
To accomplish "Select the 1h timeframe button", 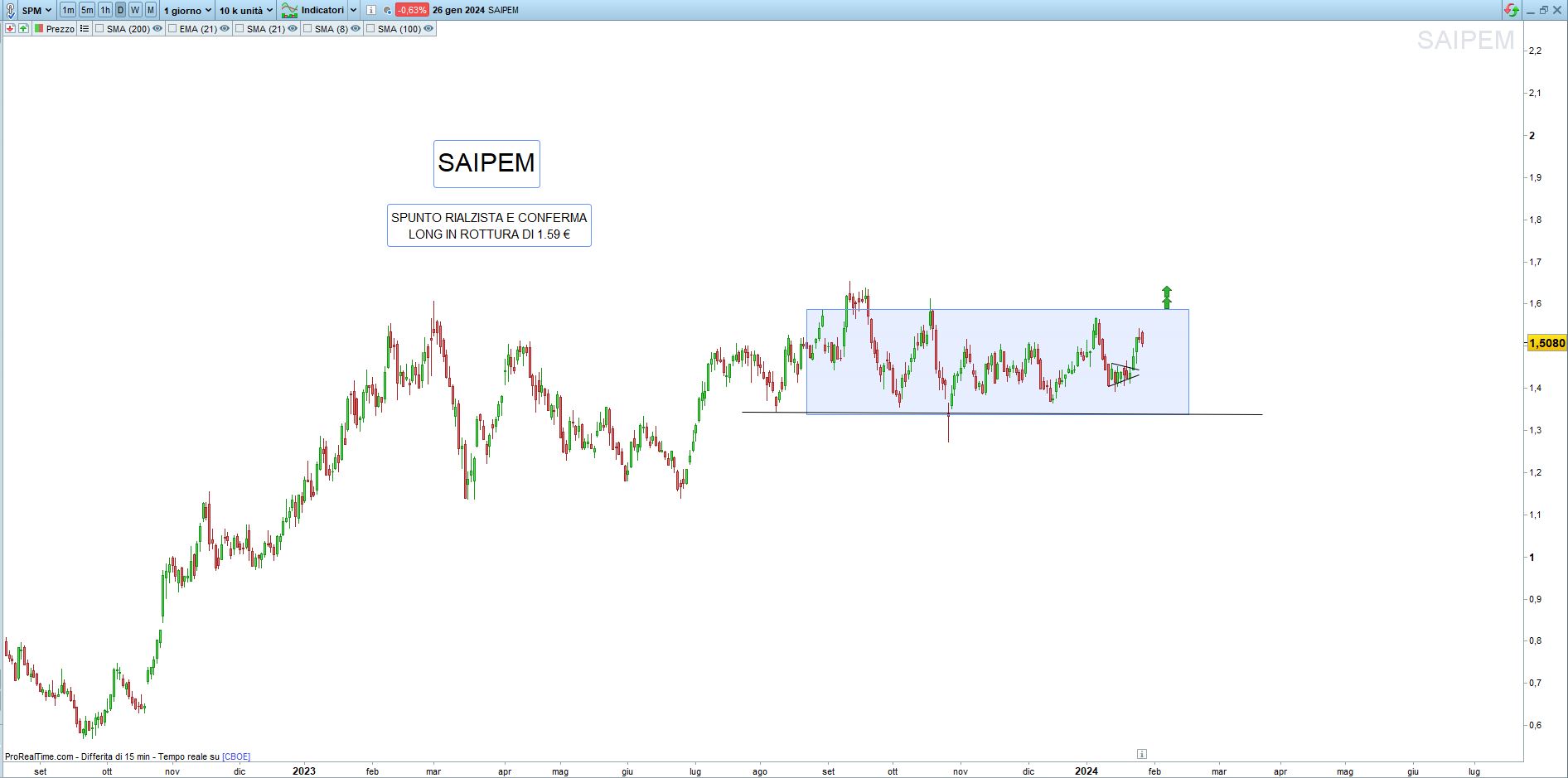I will point(105,10).
